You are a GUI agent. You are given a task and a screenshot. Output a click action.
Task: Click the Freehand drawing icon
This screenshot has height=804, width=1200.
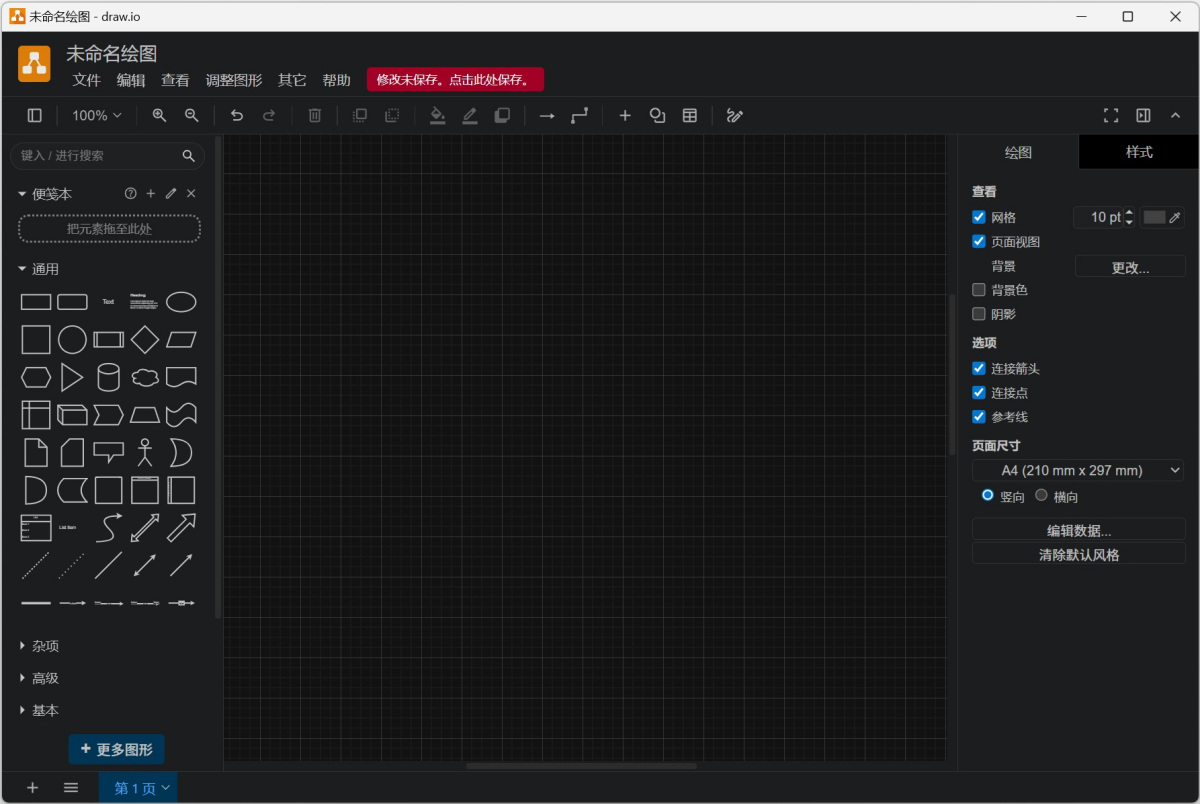pyautogui.click(x=735, y=115)
